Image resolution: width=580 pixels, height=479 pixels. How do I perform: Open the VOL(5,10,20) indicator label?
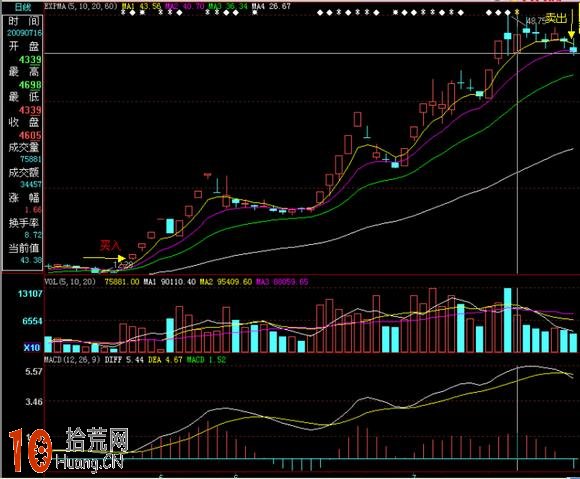click(x=70, y=282)
